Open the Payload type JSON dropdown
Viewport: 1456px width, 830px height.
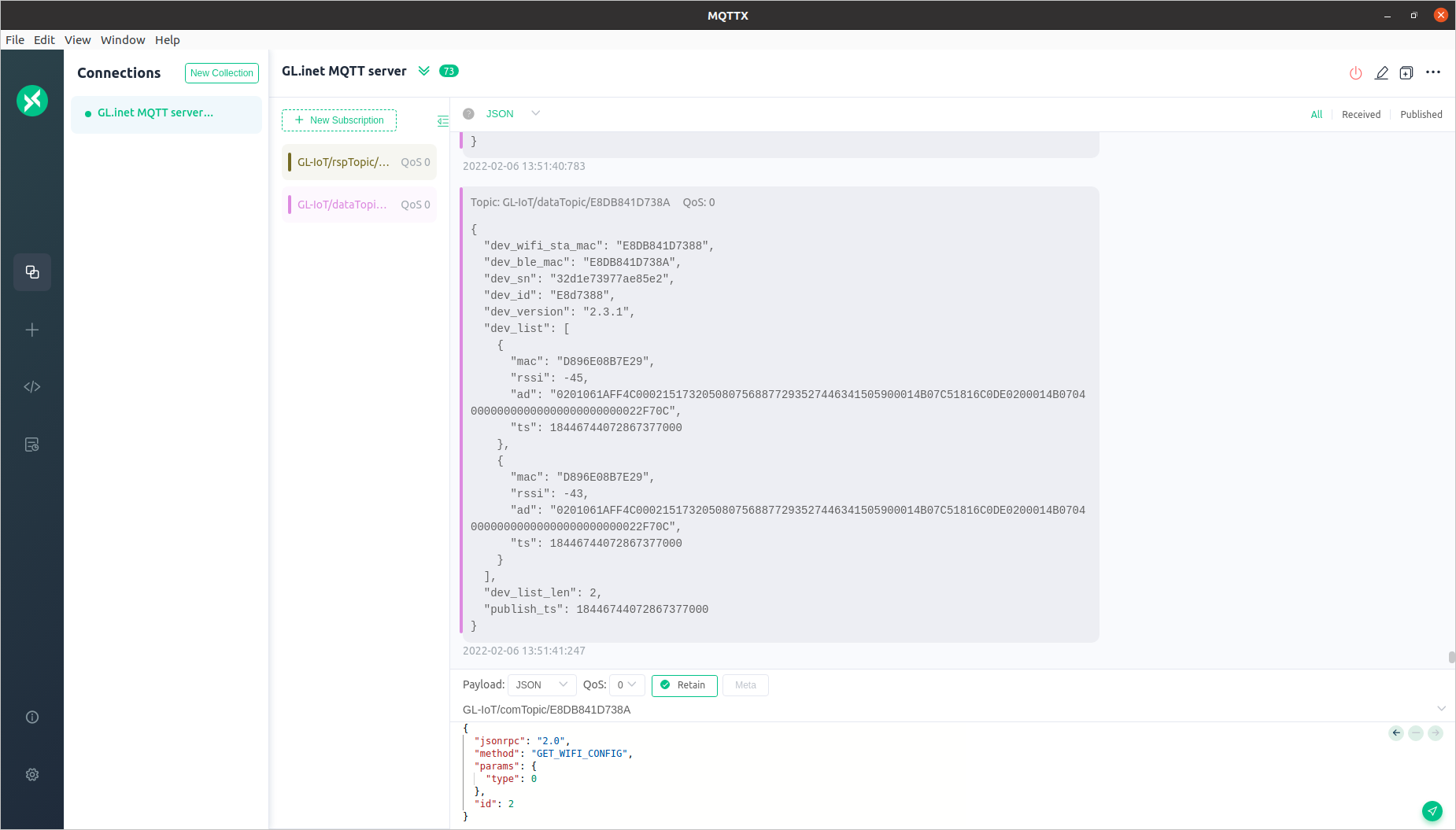coord(542,685)
